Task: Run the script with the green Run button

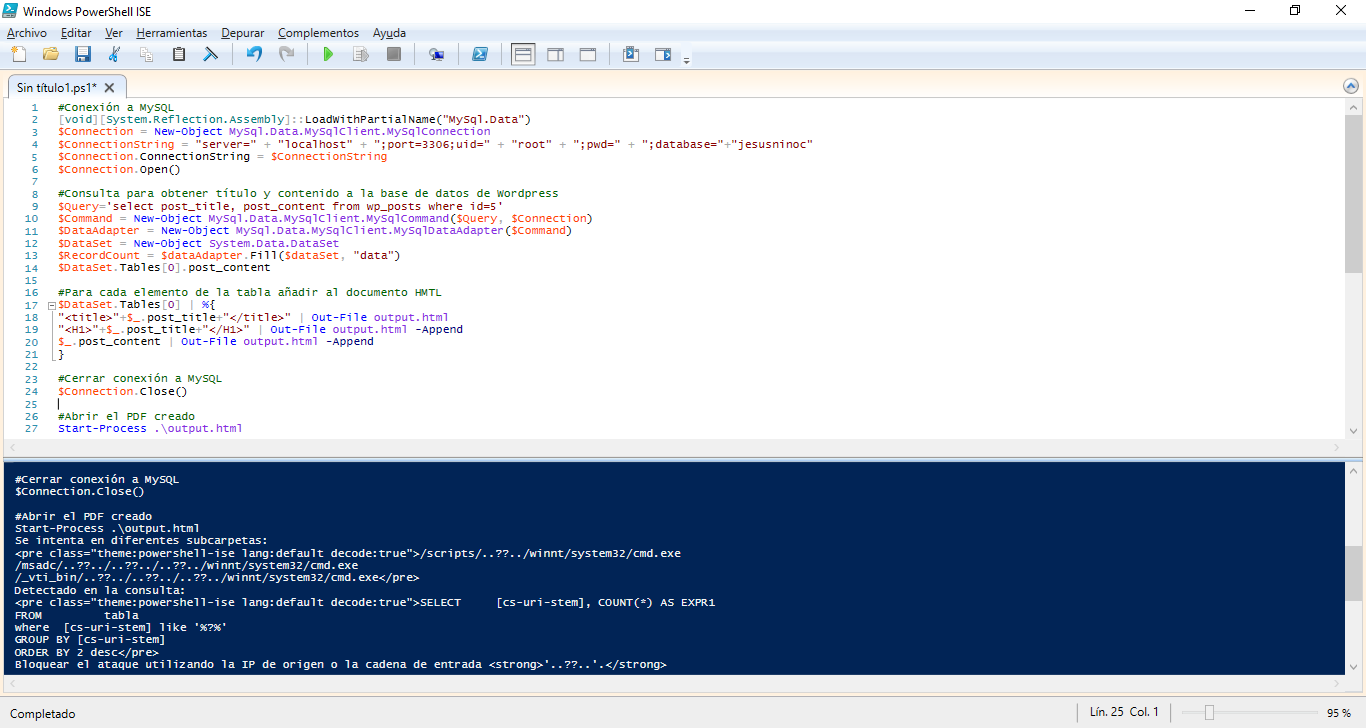Action: pos(328,54)
